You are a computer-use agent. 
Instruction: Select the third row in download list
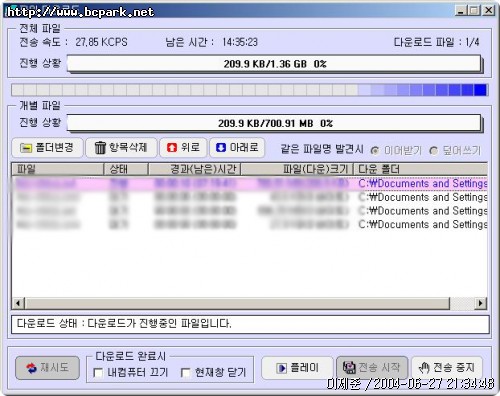point(250,211)
